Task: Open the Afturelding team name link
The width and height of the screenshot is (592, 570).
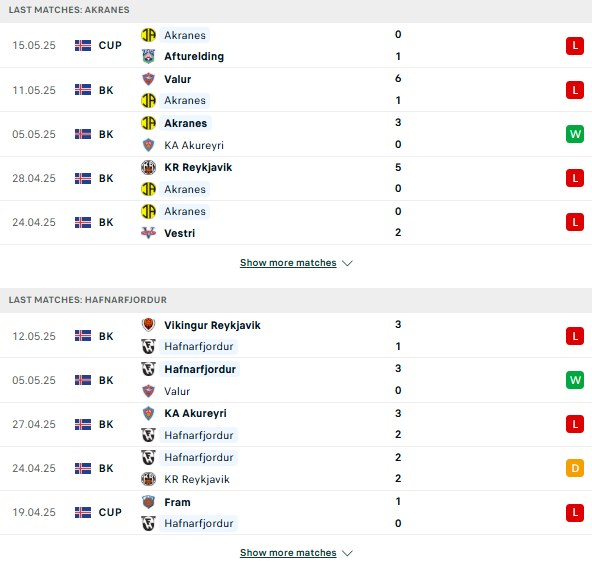Action: point(194,57)
